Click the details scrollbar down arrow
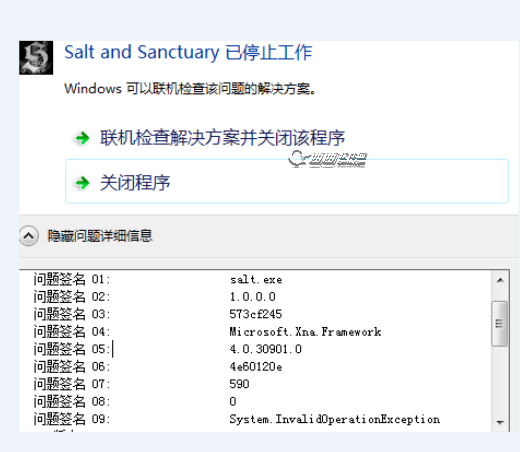 tap(500, 422)
